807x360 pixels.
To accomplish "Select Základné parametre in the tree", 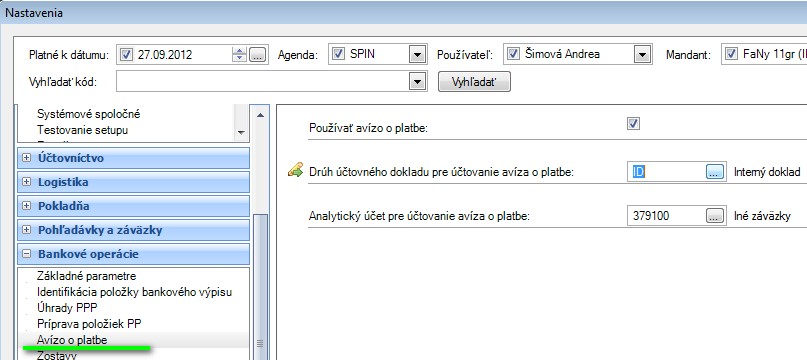I will point(86,277).
